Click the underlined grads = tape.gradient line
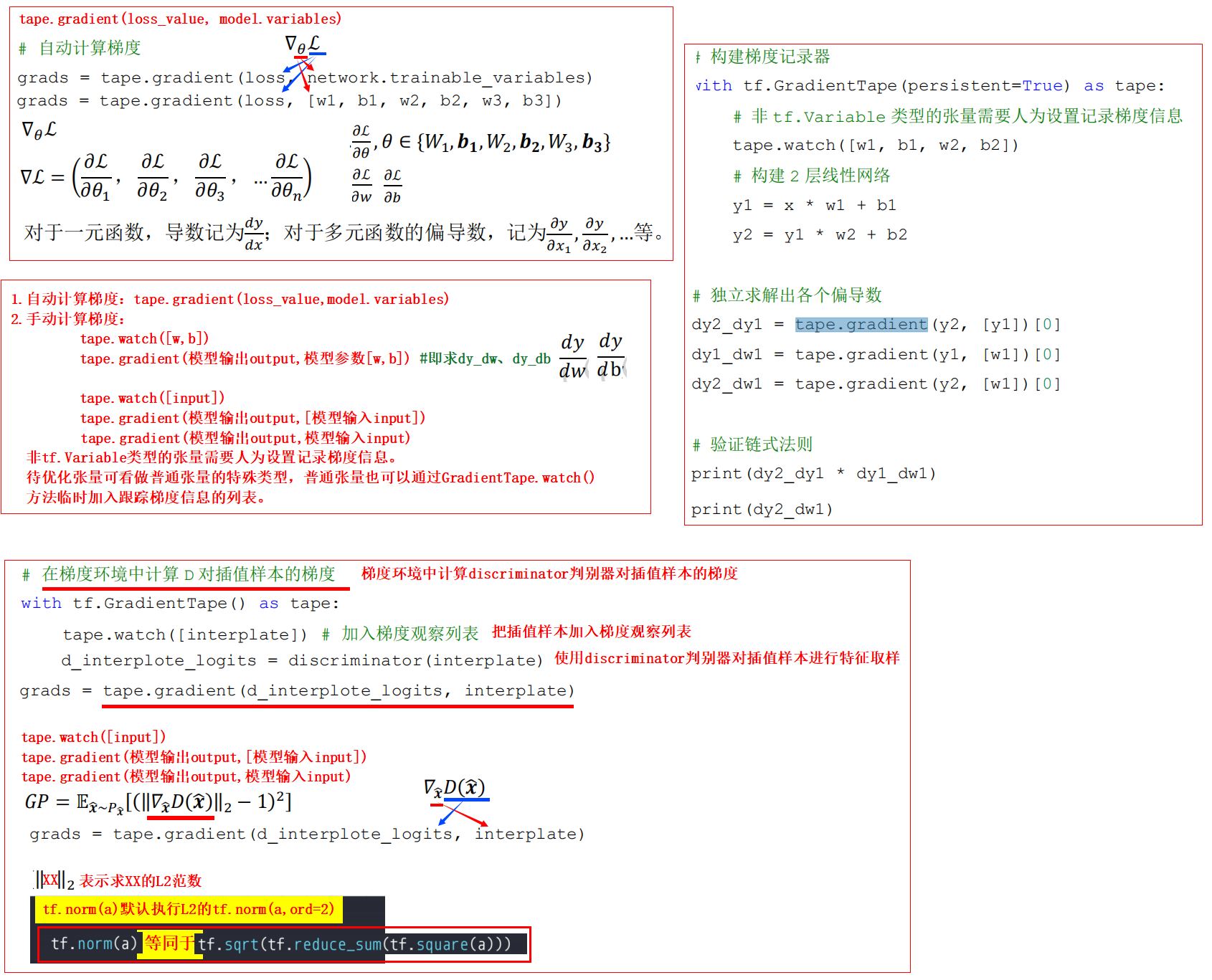This screenshot has height=980, width=1212. click(x=296, y=690)
